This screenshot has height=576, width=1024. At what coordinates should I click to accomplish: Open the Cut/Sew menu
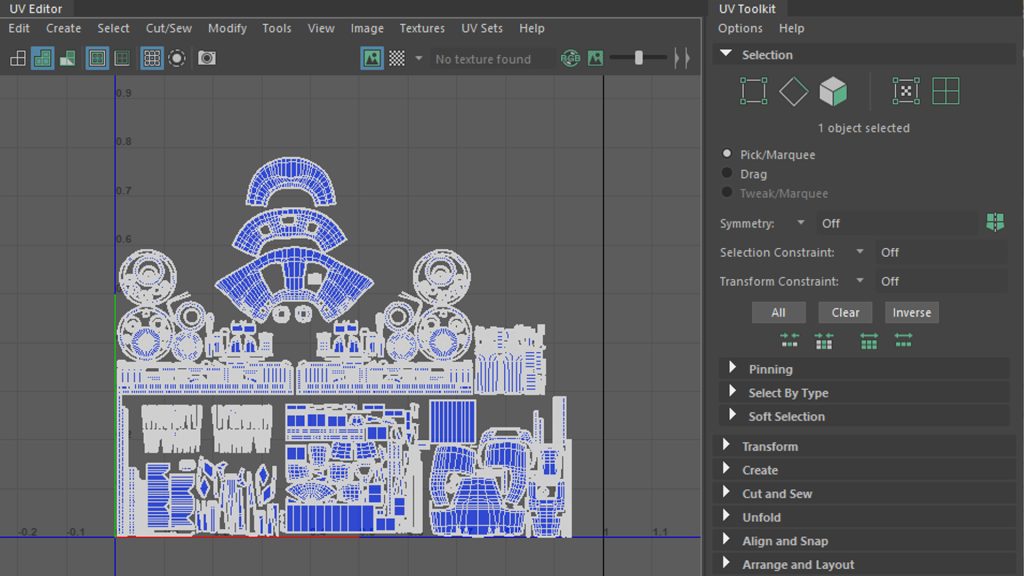(168, 28)
